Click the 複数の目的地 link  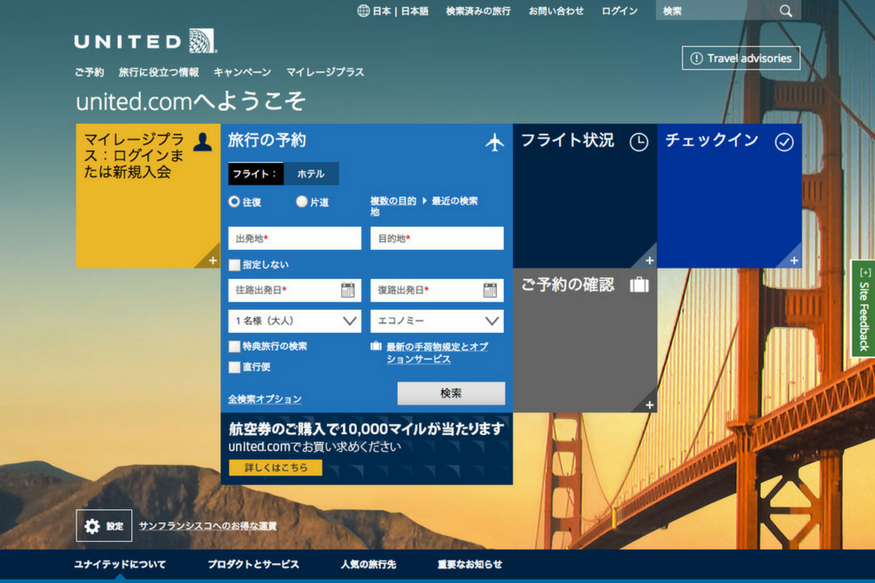click(393, 206)
